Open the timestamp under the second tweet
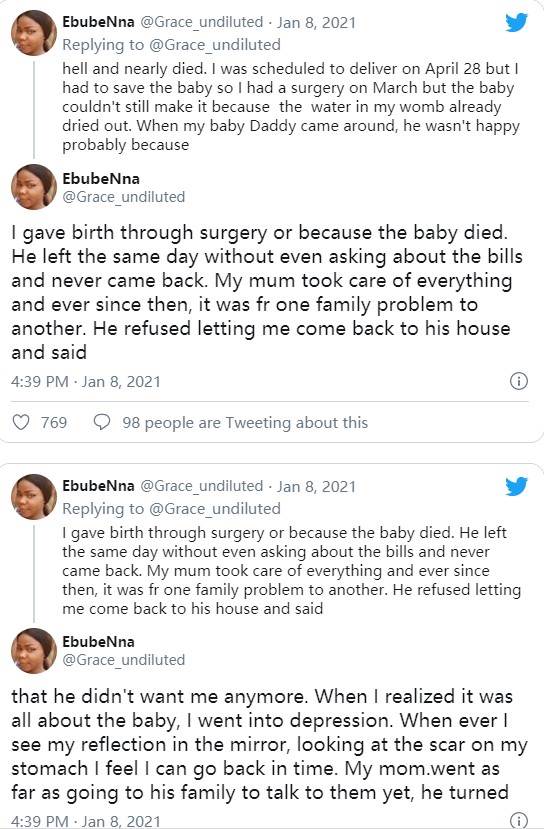The image size is (544, 829). pos(86,822)
